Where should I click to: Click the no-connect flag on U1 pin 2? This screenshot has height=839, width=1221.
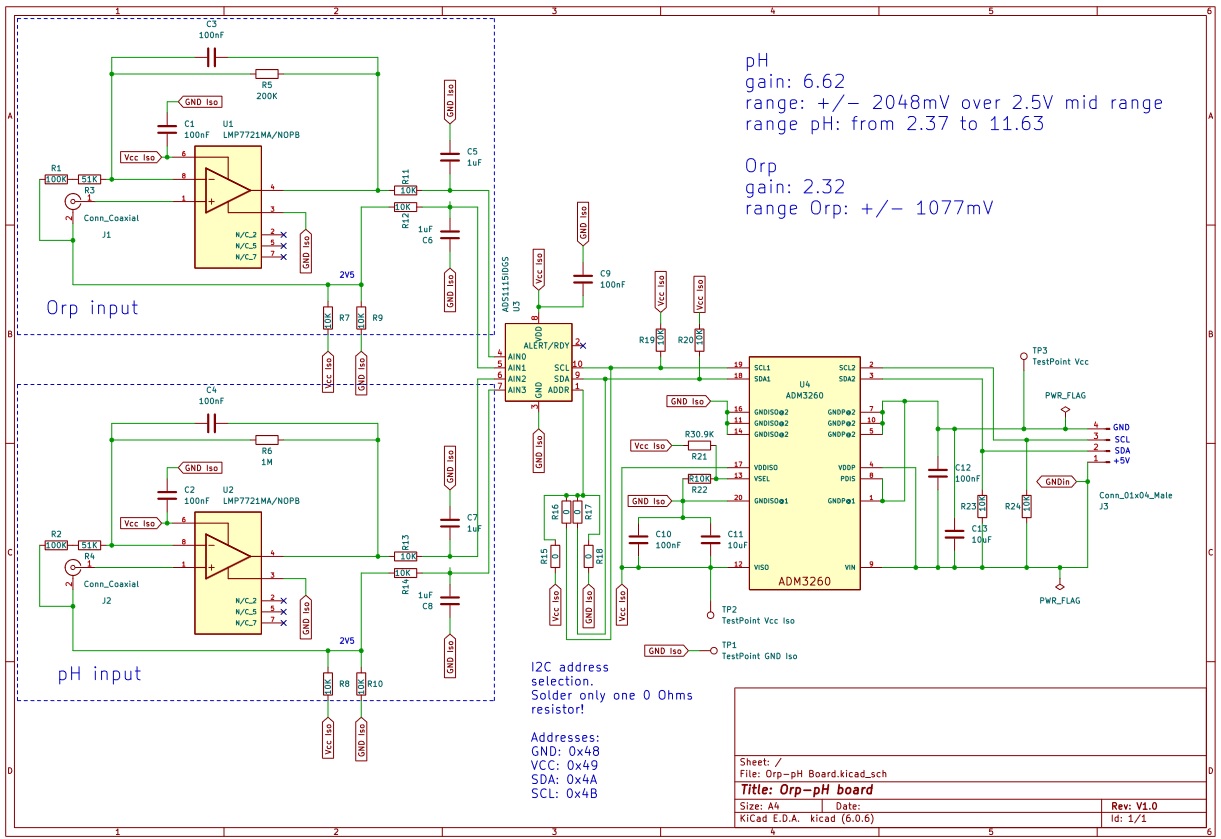[284, 235]
